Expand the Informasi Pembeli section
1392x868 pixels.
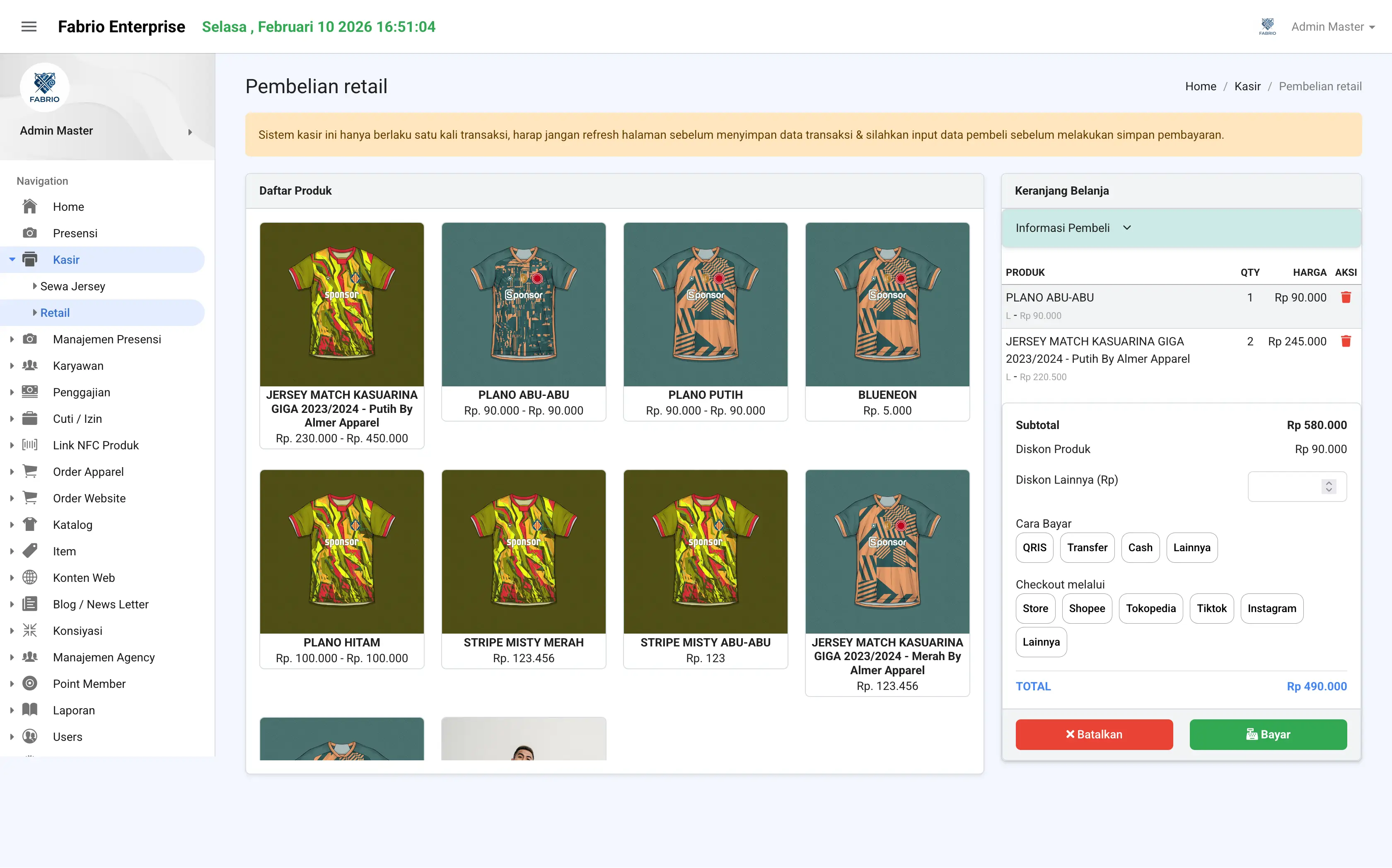tap(1181, 228)
